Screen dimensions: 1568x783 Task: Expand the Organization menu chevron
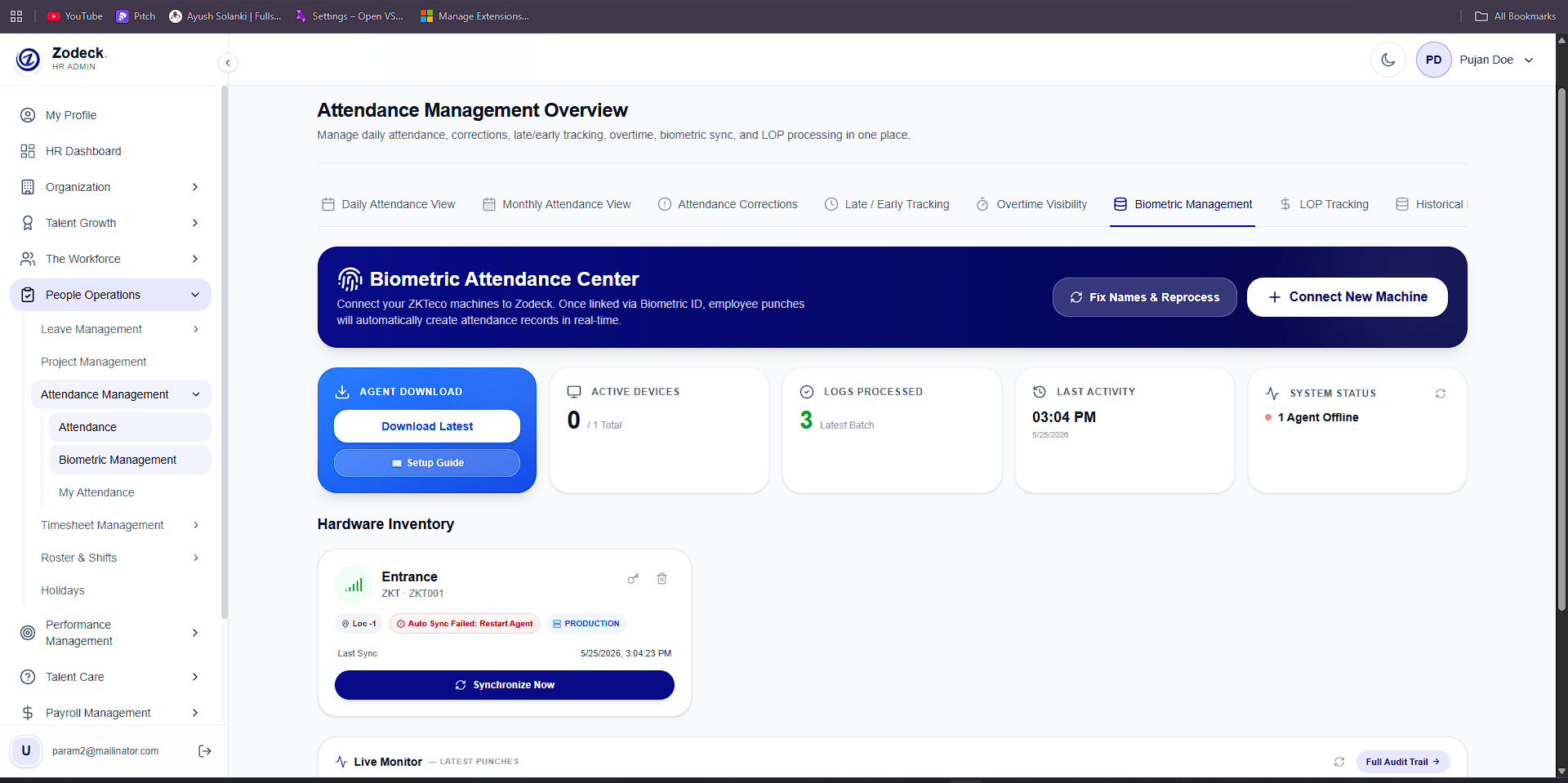[195, 187]
